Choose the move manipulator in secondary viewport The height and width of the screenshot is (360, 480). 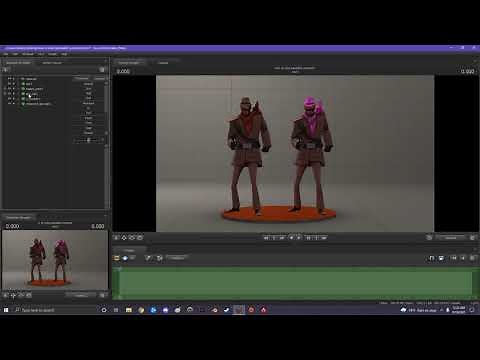pos(13,295)
